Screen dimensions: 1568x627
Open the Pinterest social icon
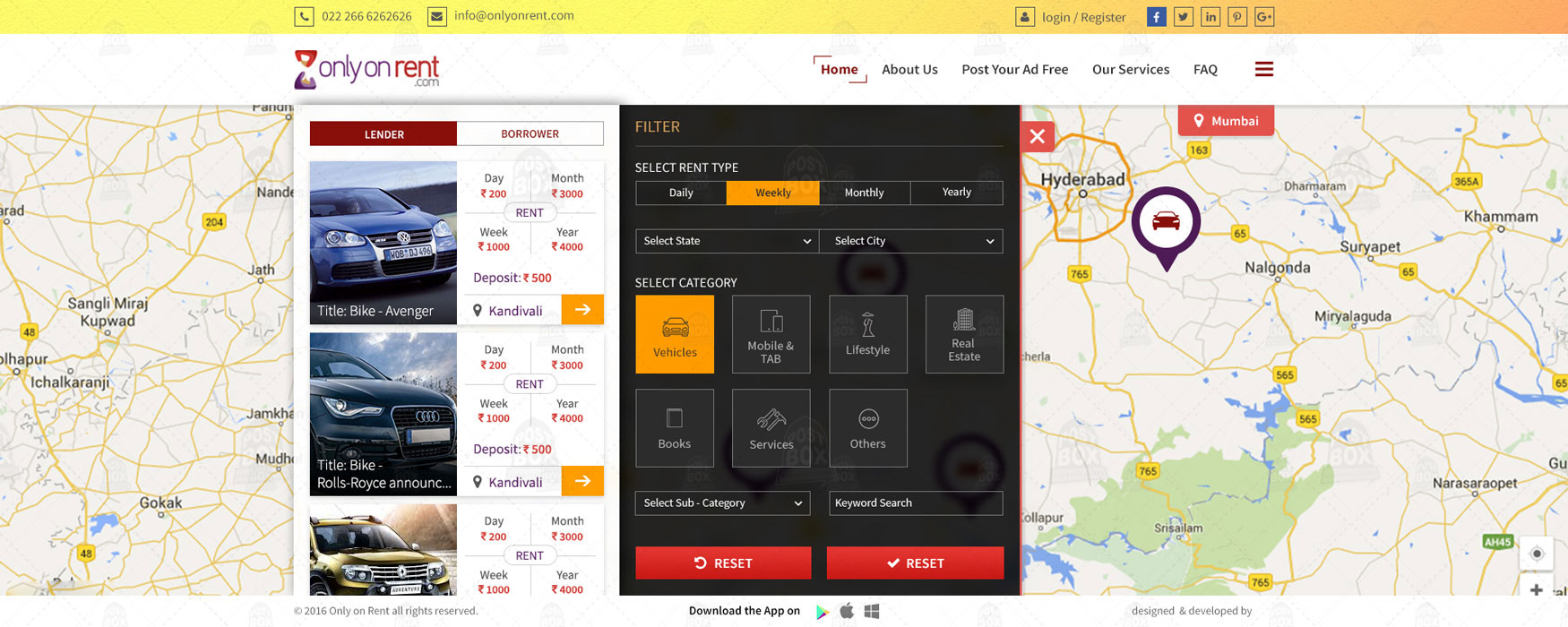coord(1236,17)
